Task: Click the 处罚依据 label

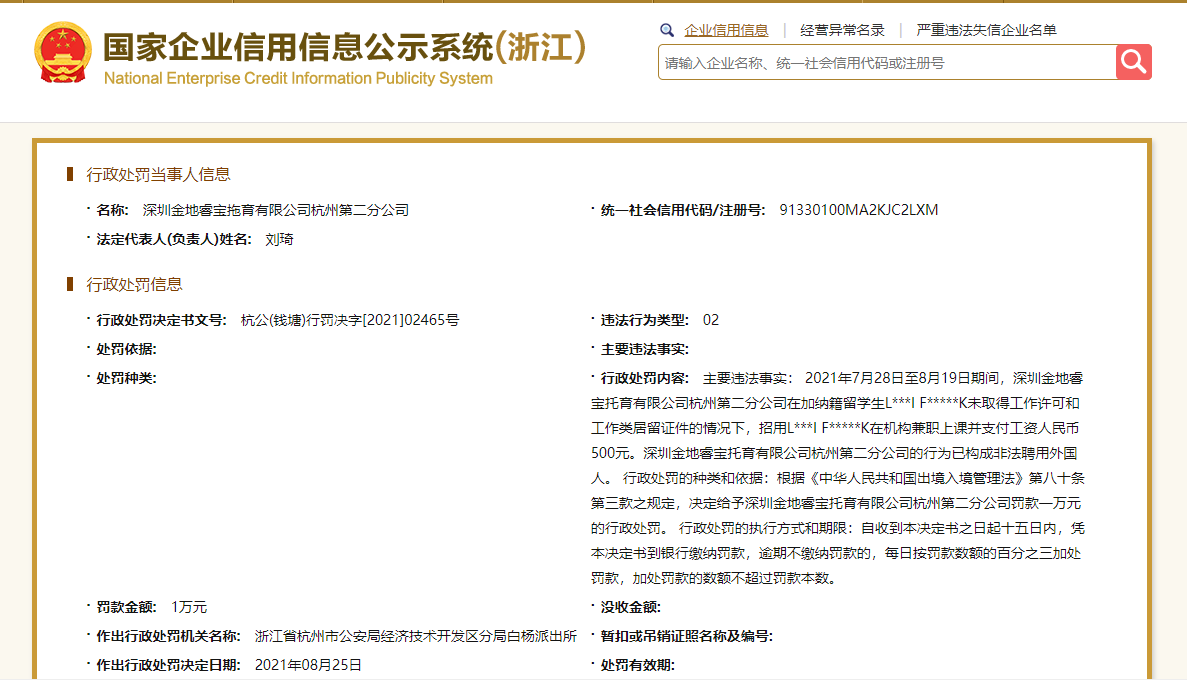Action: click(x=126, y=350)
